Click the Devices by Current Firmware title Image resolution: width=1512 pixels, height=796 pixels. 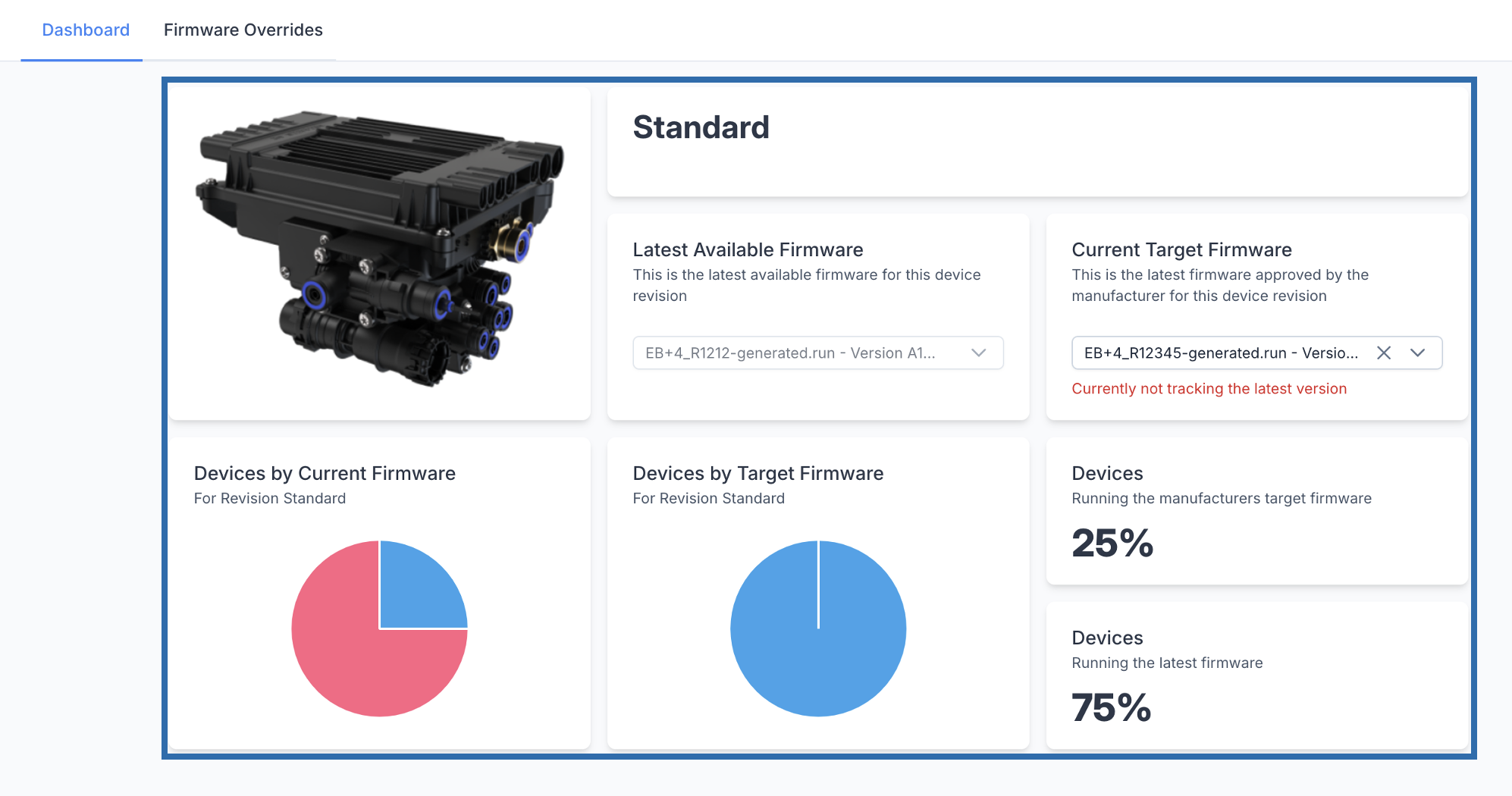pyautogui.click(x=325, y=474)
